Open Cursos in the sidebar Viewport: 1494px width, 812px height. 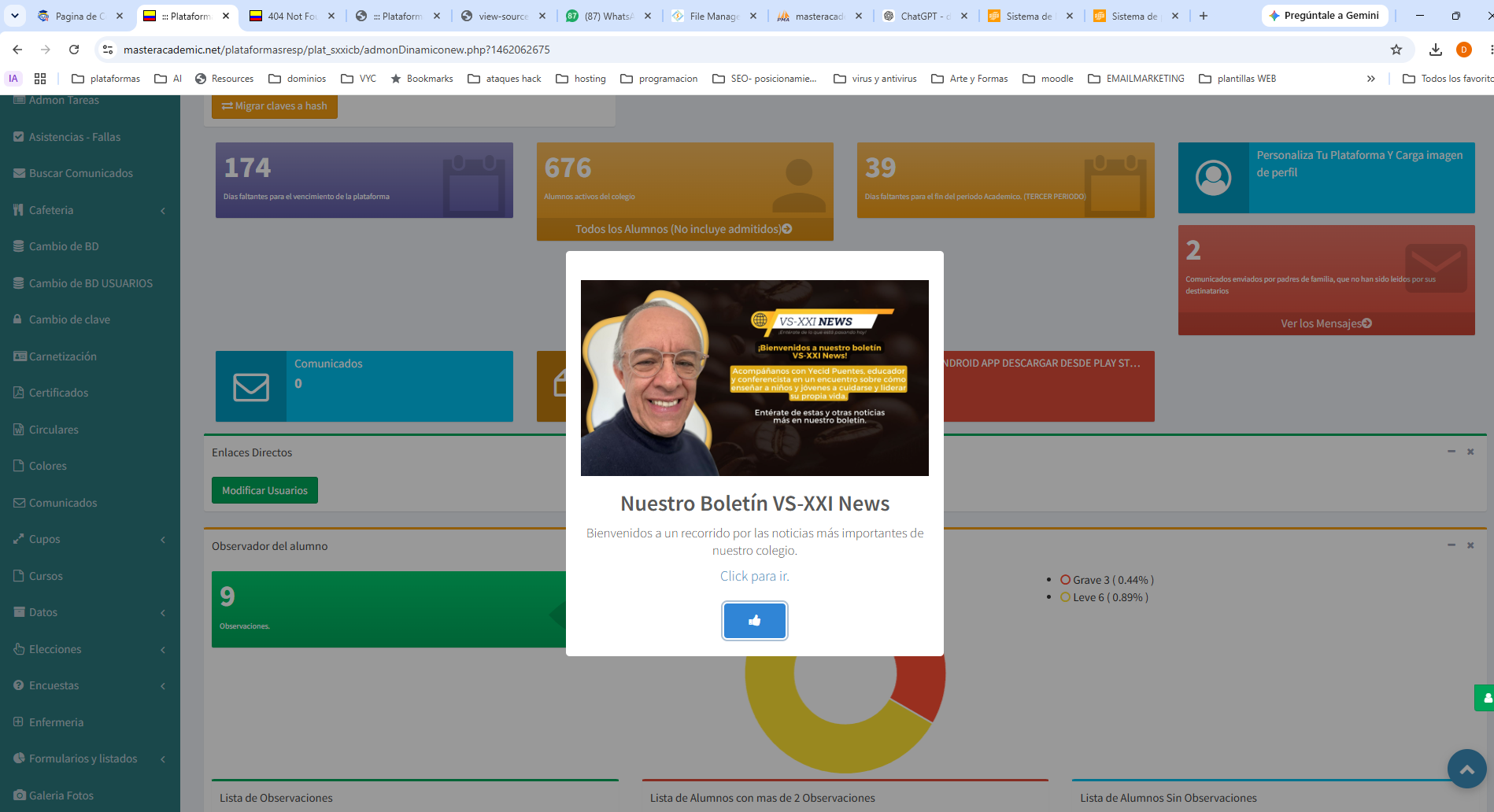46,576
